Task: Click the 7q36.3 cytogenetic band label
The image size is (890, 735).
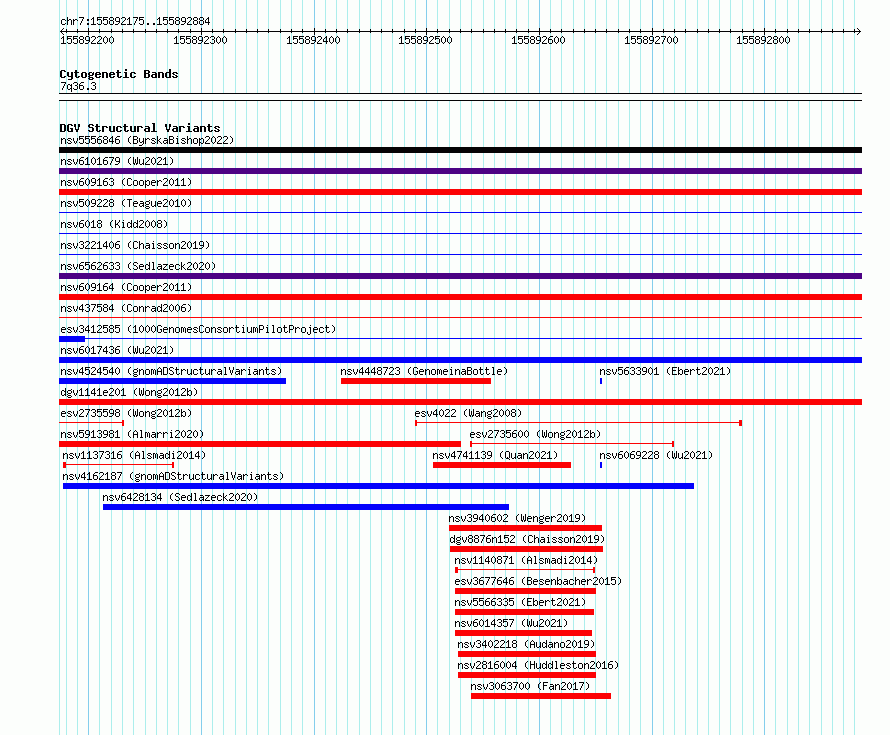Action: pyautogui.click(x=78, y=86)
